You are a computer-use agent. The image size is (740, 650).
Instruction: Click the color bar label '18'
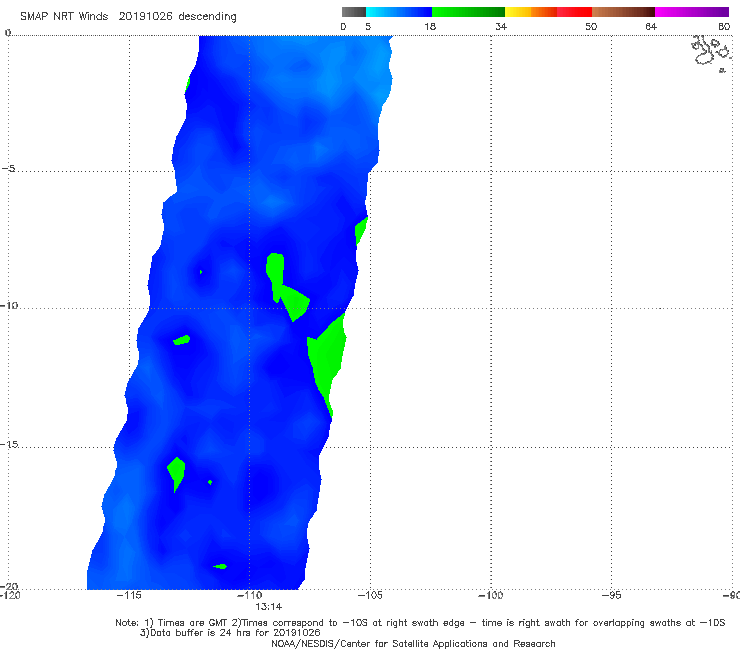tap(430, 27)
